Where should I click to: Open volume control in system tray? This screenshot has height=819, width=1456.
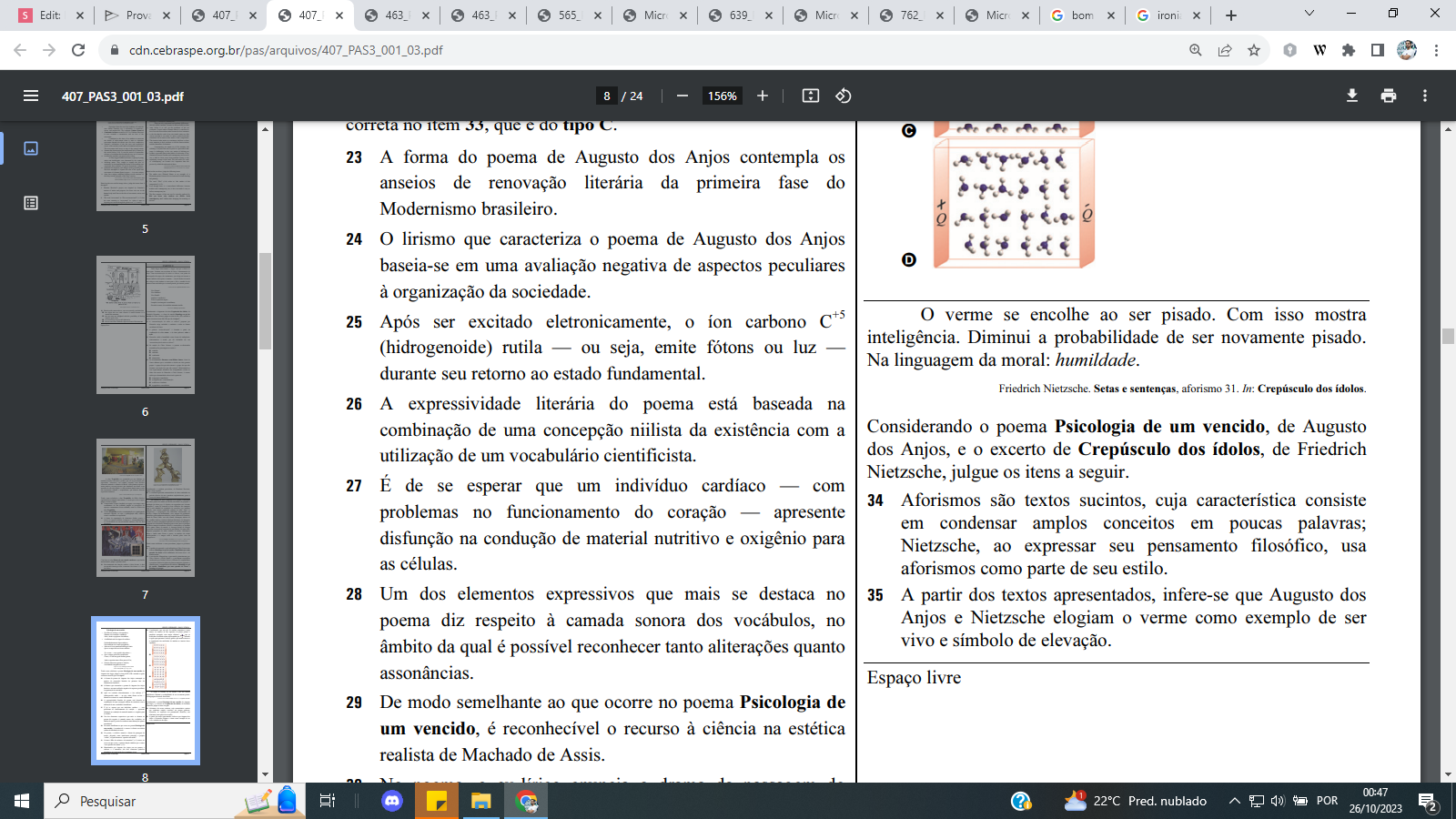[1278, 801]
